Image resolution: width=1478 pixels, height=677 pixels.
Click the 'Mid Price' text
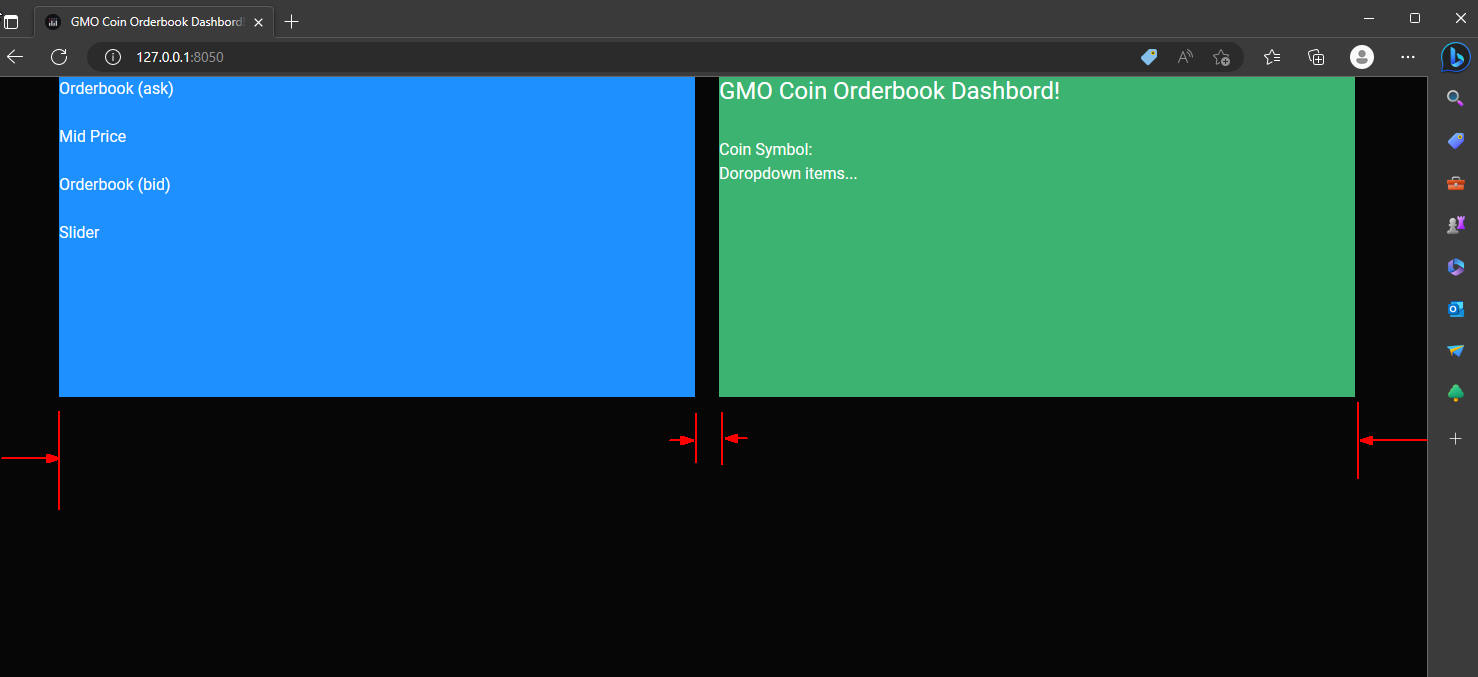click(93, 136)
